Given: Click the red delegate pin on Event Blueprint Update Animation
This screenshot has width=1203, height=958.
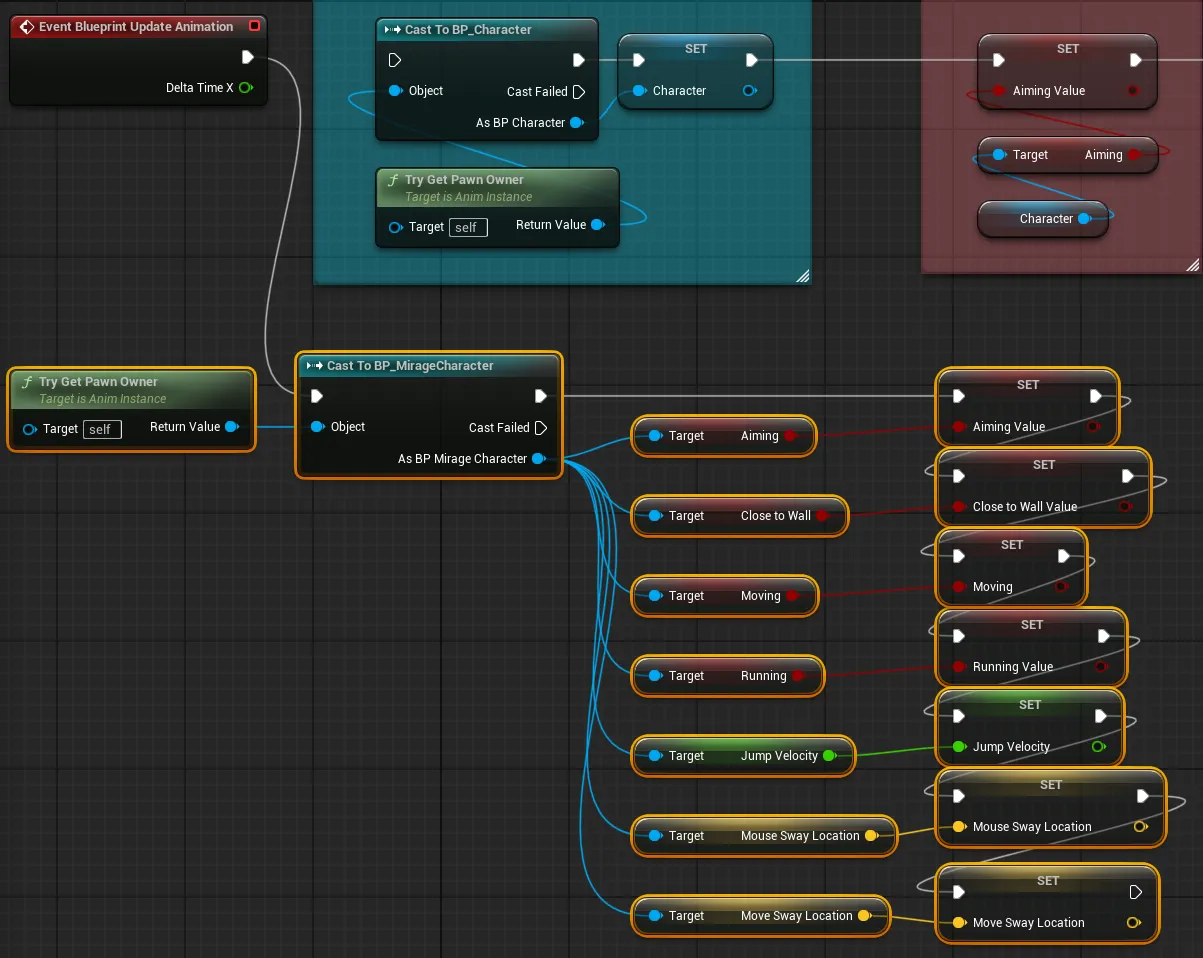Looking at the screenshot, I should tap(255, 26).
